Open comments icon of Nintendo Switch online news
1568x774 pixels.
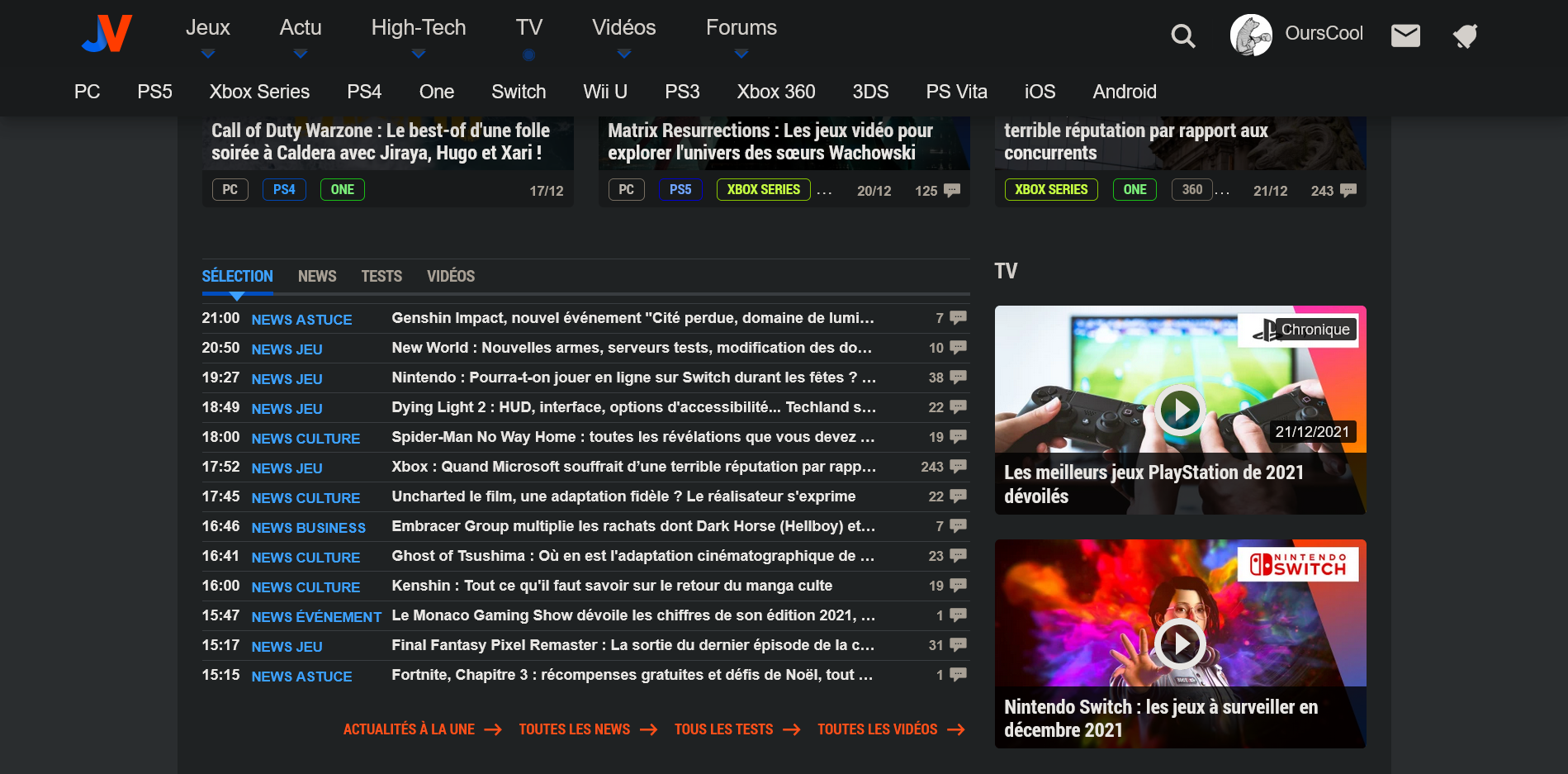(x=958, y=378)
